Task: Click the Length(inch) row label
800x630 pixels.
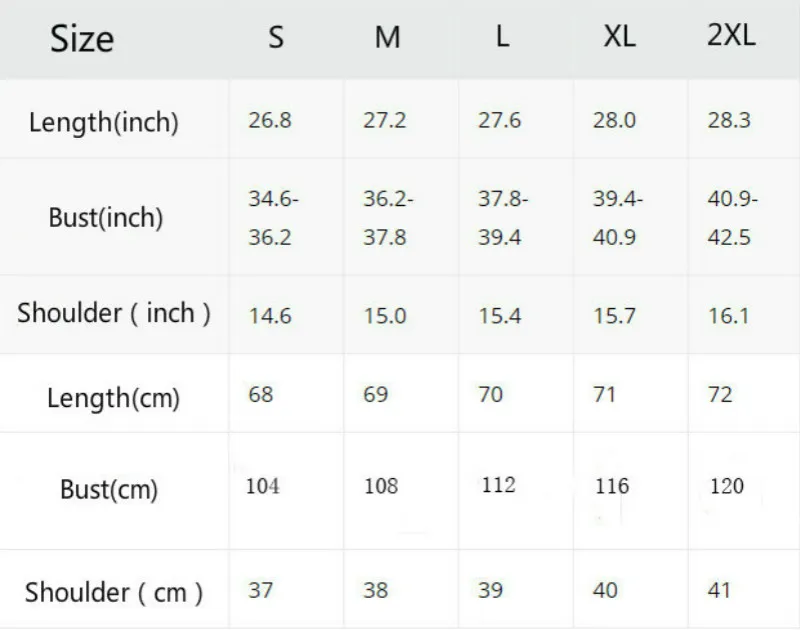Action: click(x=104, y=123)
